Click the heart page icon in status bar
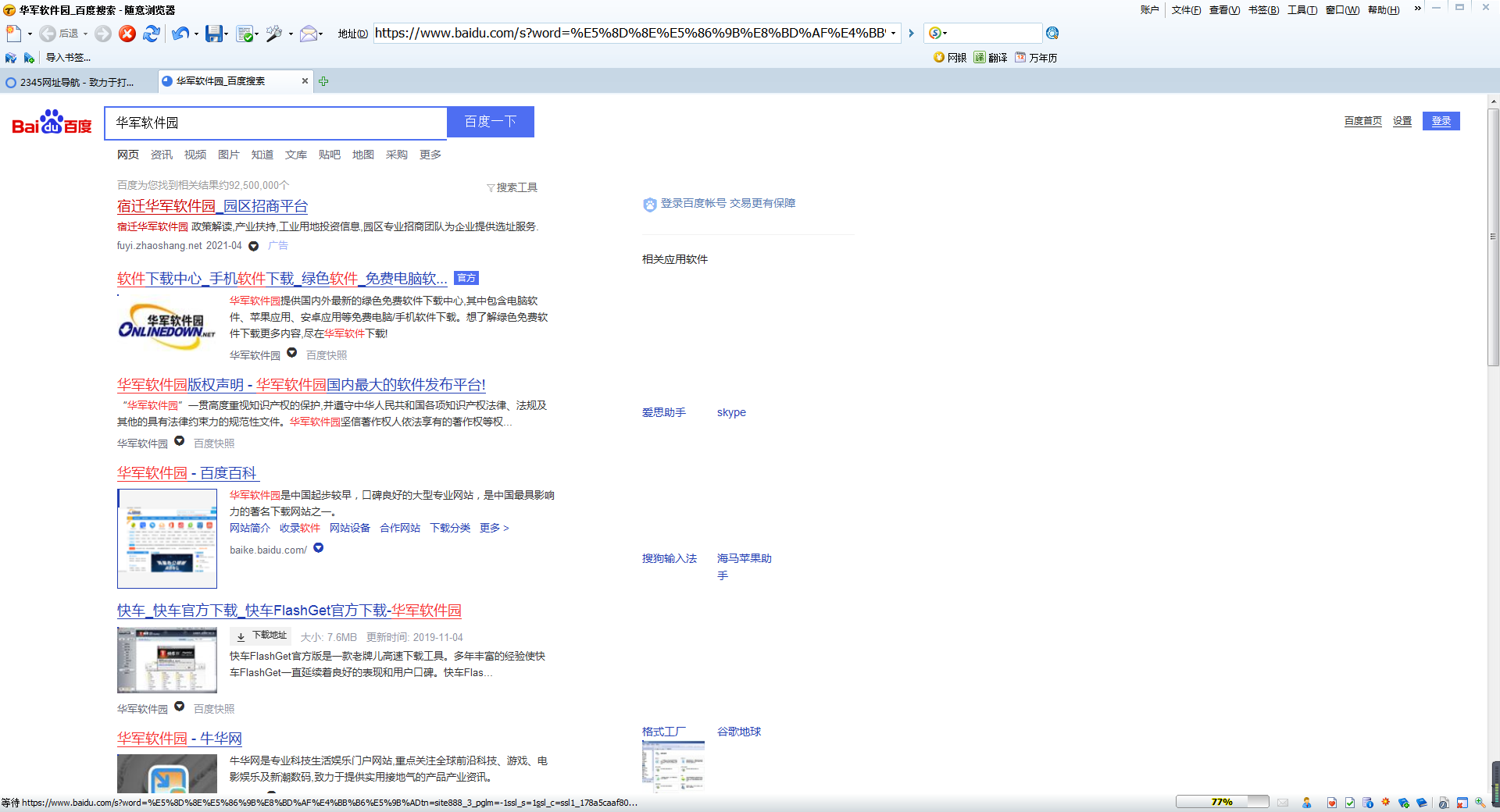 [x=1331, y=803]
